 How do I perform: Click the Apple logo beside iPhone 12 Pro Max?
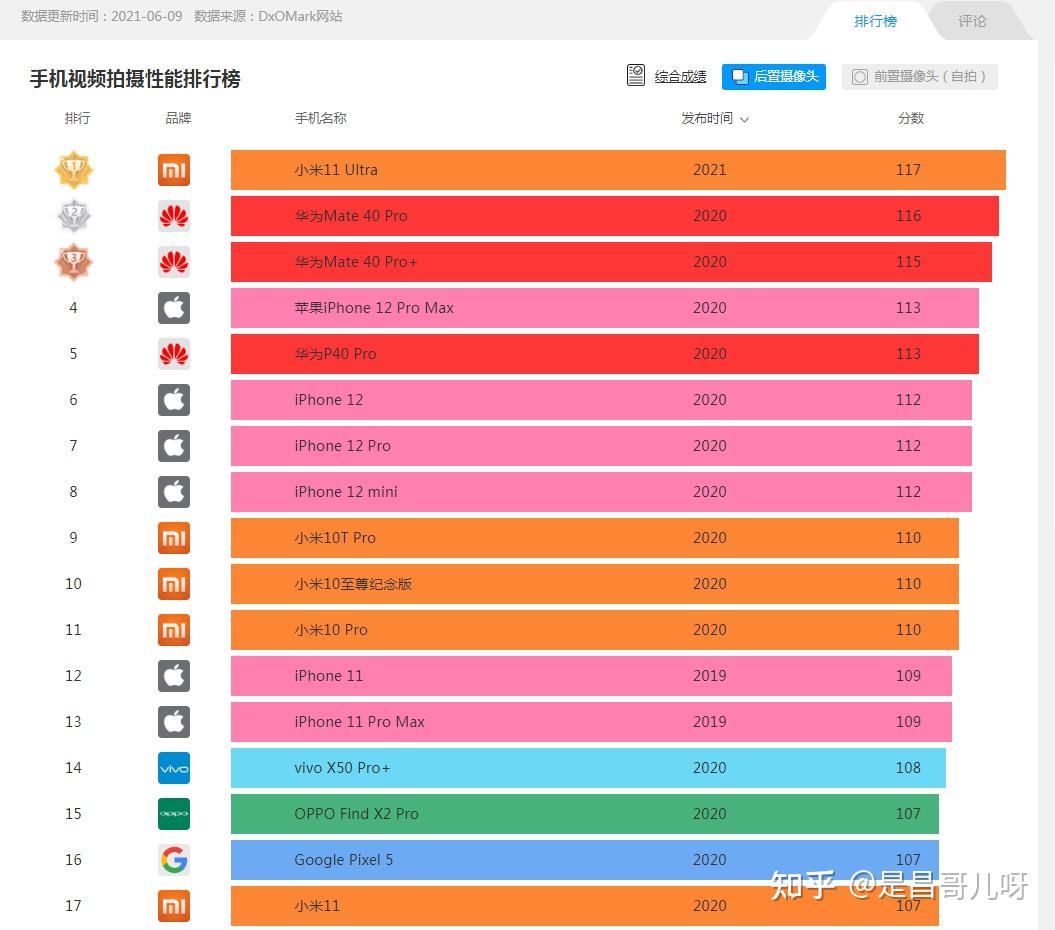tap(174, 308)
